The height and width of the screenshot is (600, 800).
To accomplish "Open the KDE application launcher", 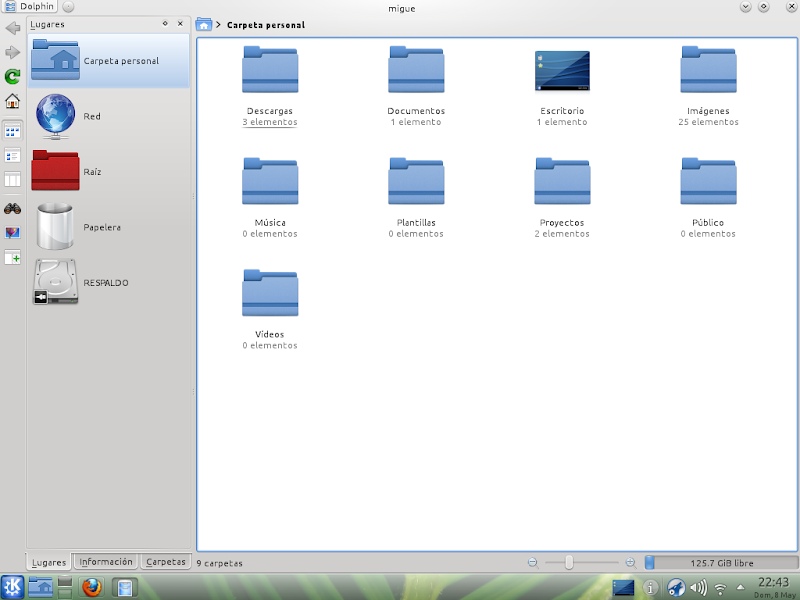I will click(12, 587).
